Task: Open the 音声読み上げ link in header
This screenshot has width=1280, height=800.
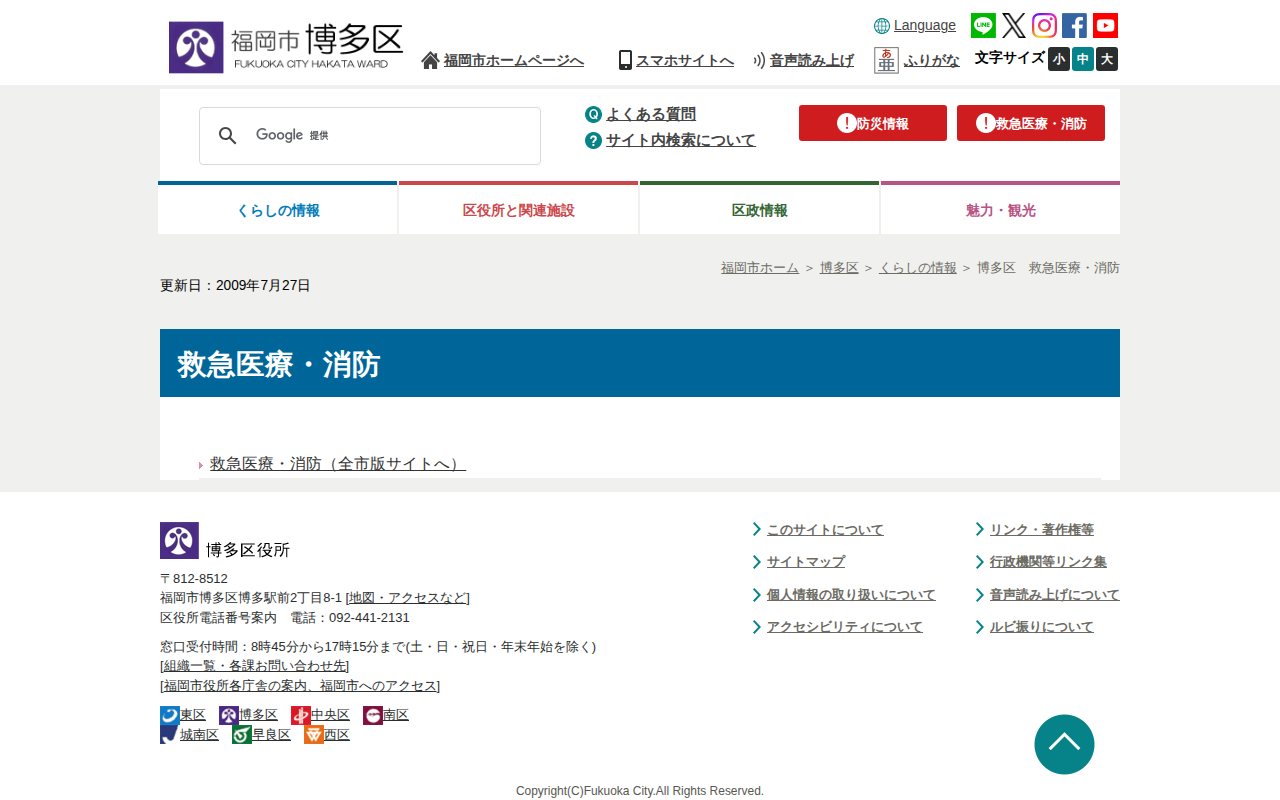Action: 812,60
